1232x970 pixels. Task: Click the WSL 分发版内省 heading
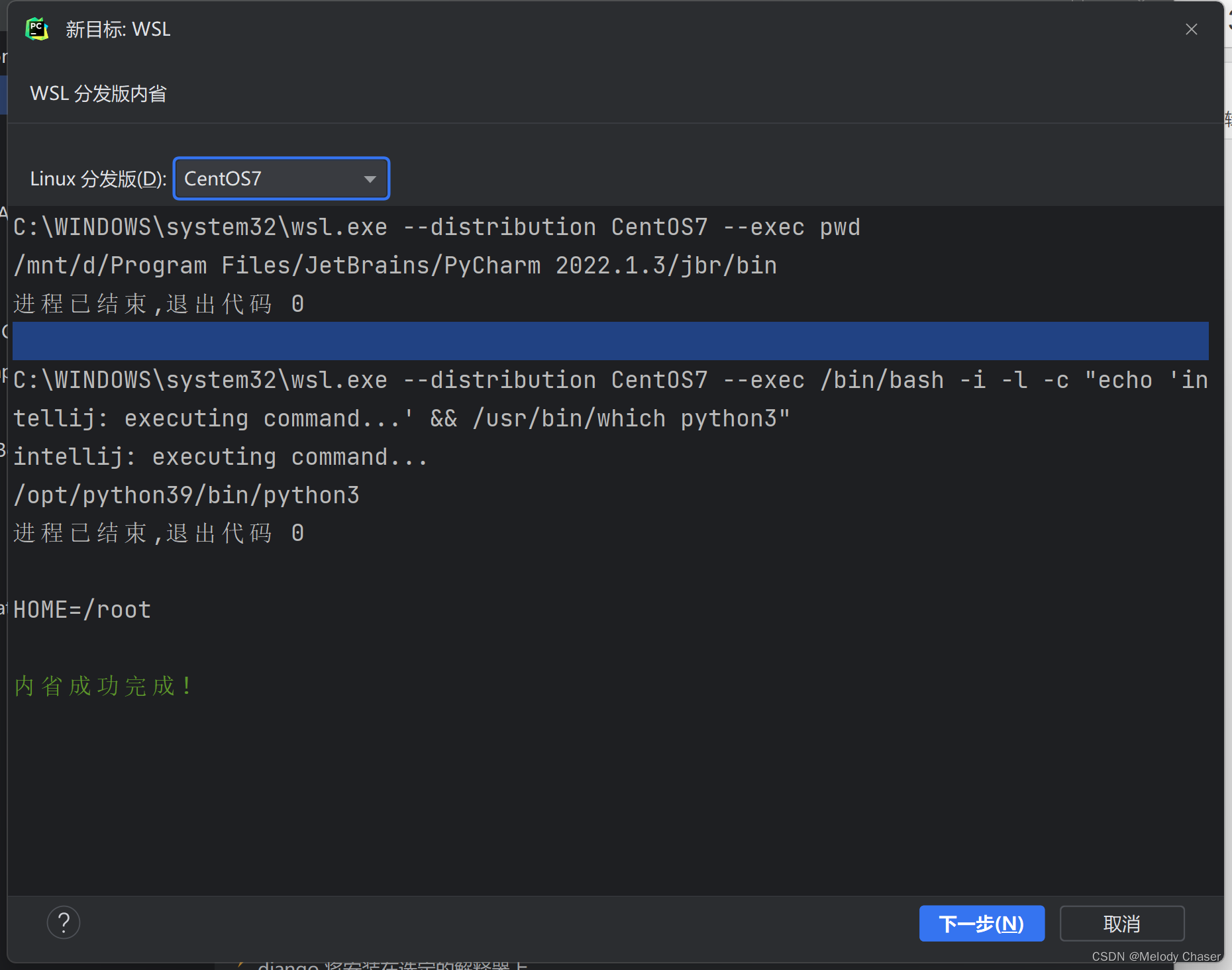click(98, 93)
